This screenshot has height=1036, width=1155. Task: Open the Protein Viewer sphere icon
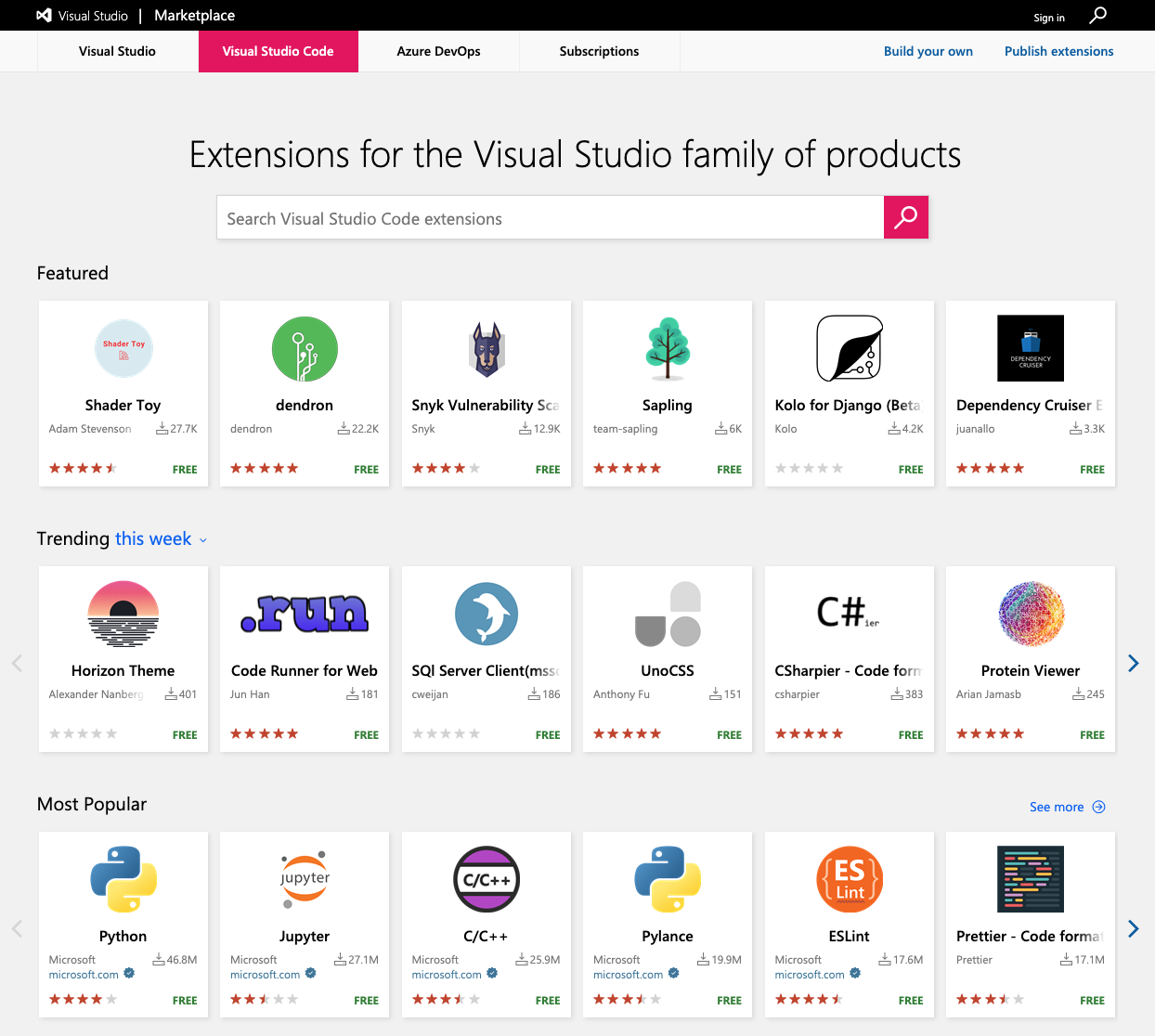click(x=1031, y=614)
